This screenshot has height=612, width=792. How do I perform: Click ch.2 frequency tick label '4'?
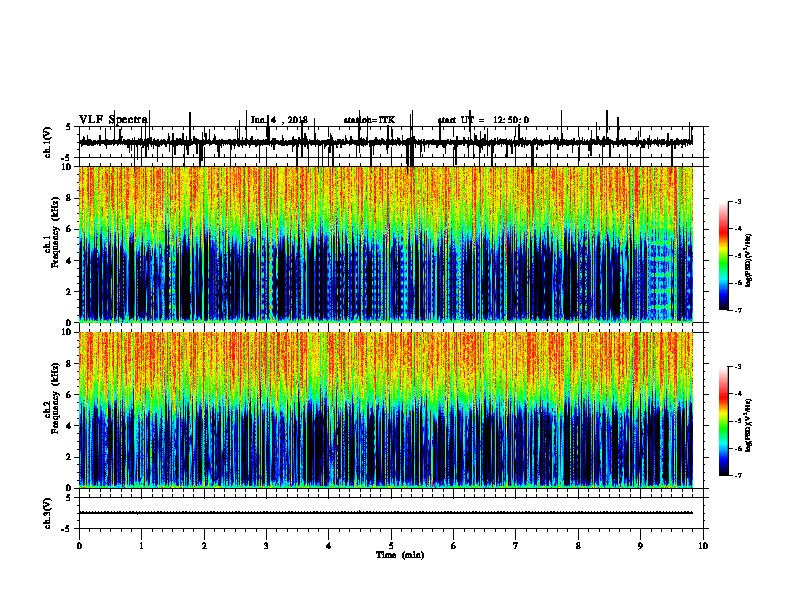[x=70, y=426]
